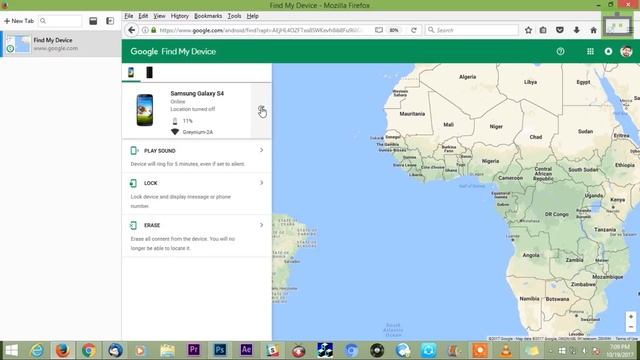Click battery 11% indicator
The image size is (640, 360).
pyautogui.click(x=182, y=121)
